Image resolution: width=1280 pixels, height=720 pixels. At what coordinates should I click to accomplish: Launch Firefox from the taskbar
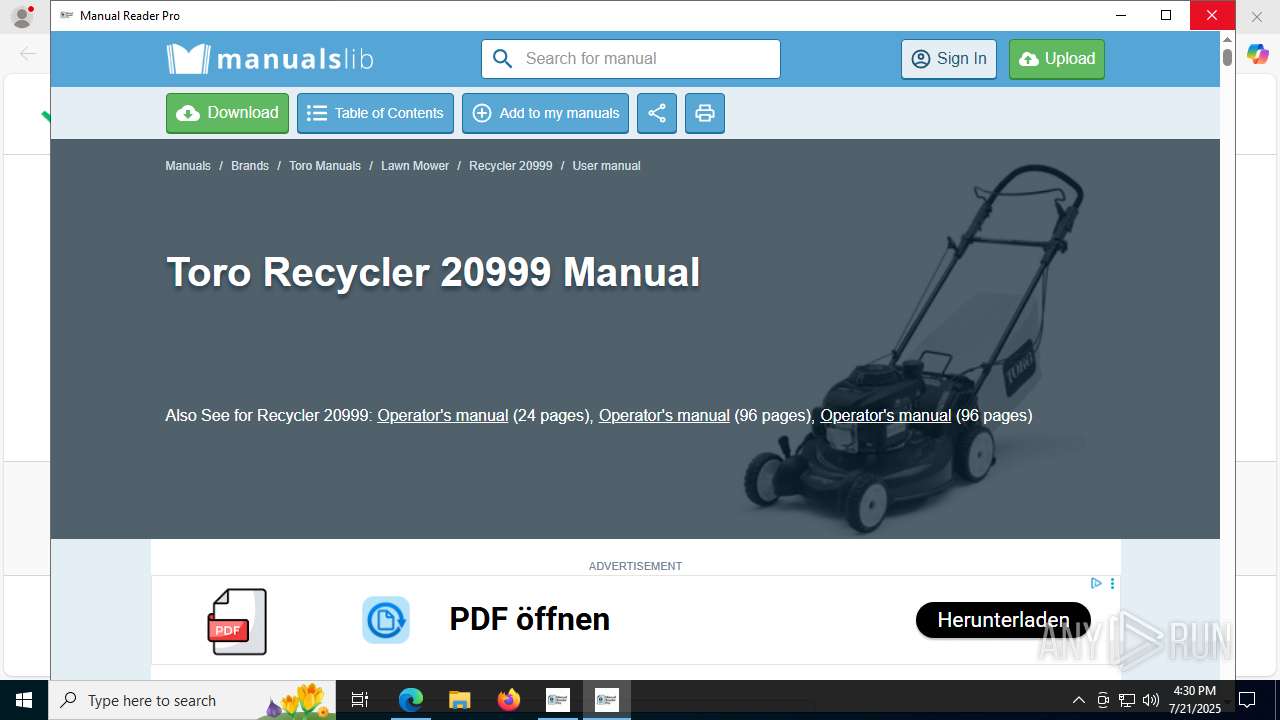[509, 700]
